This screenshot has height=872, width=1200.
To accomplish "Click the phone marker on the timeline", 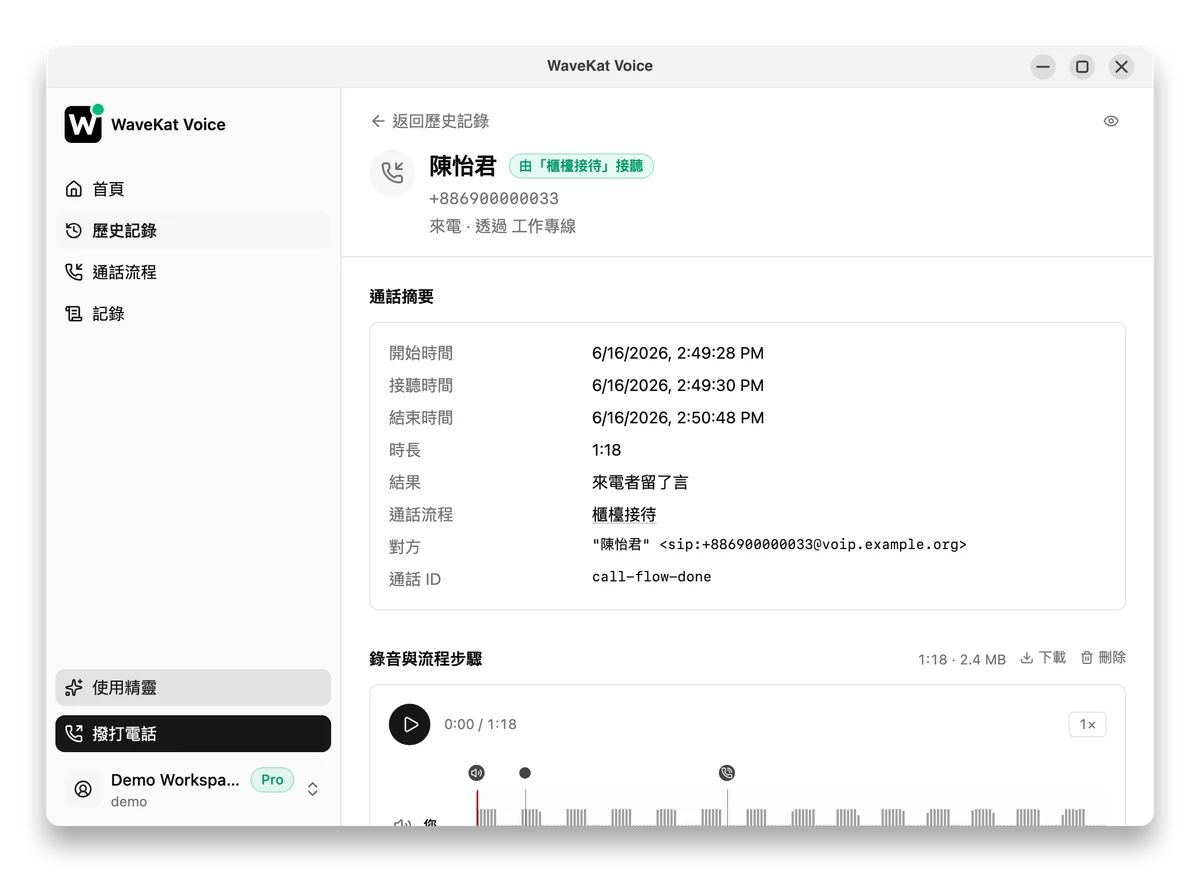I will click(727, 773).
